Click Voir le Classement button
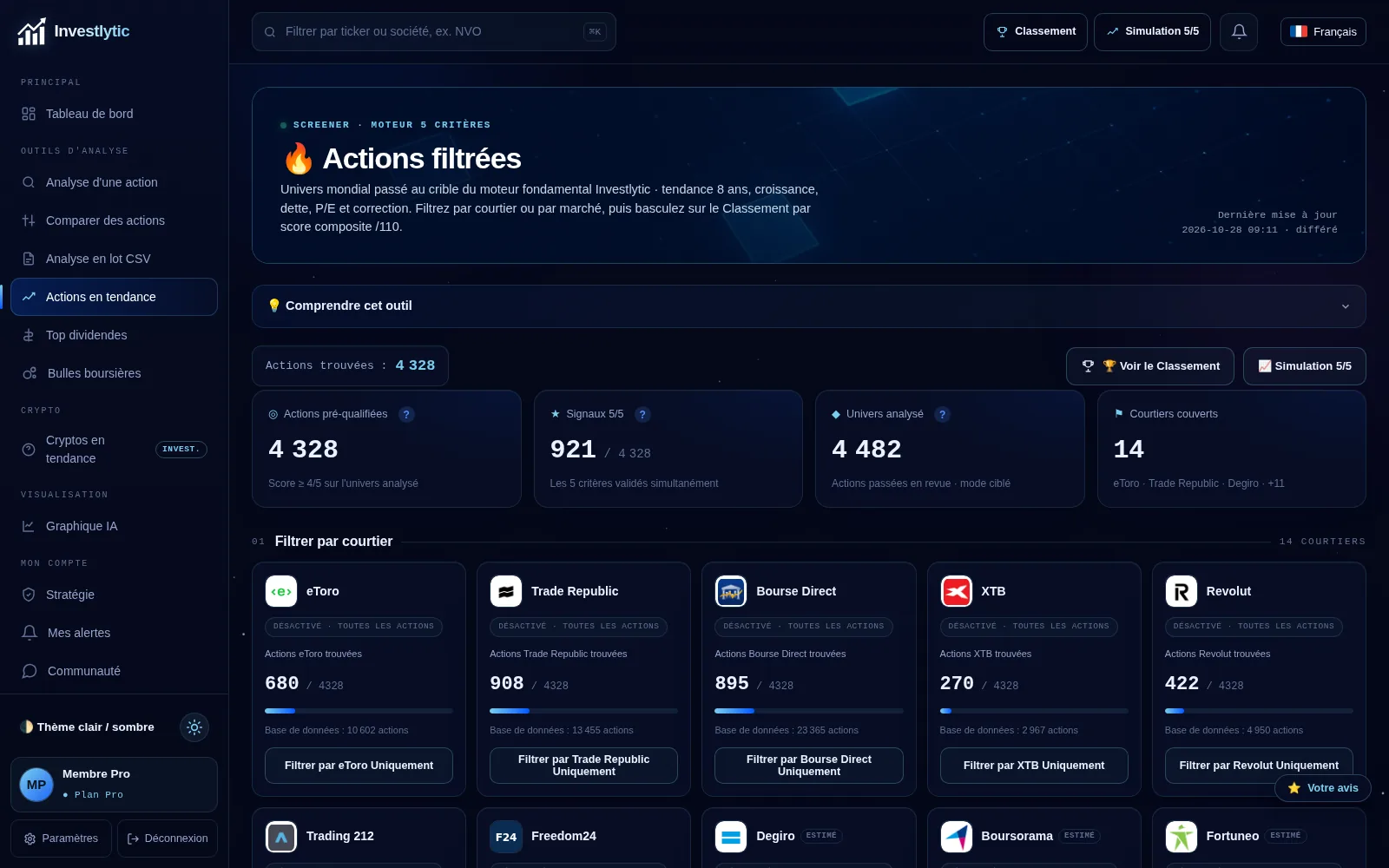1389x868 pixels. 1150,366
